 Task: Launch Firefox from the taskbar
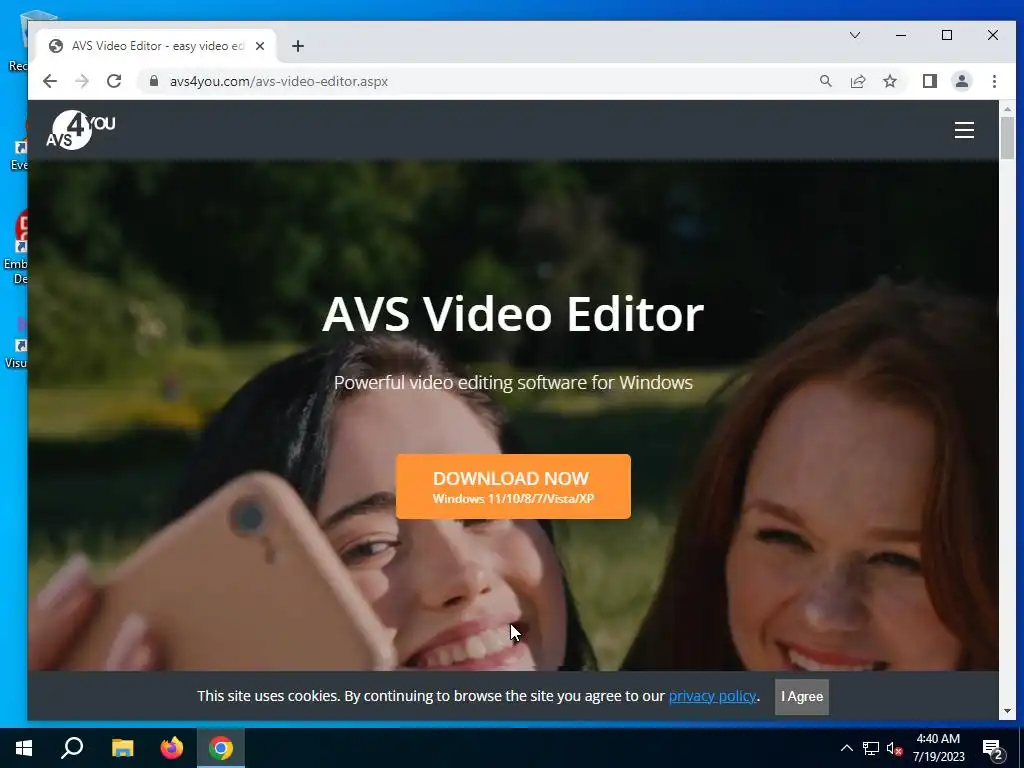pos(172,748)
